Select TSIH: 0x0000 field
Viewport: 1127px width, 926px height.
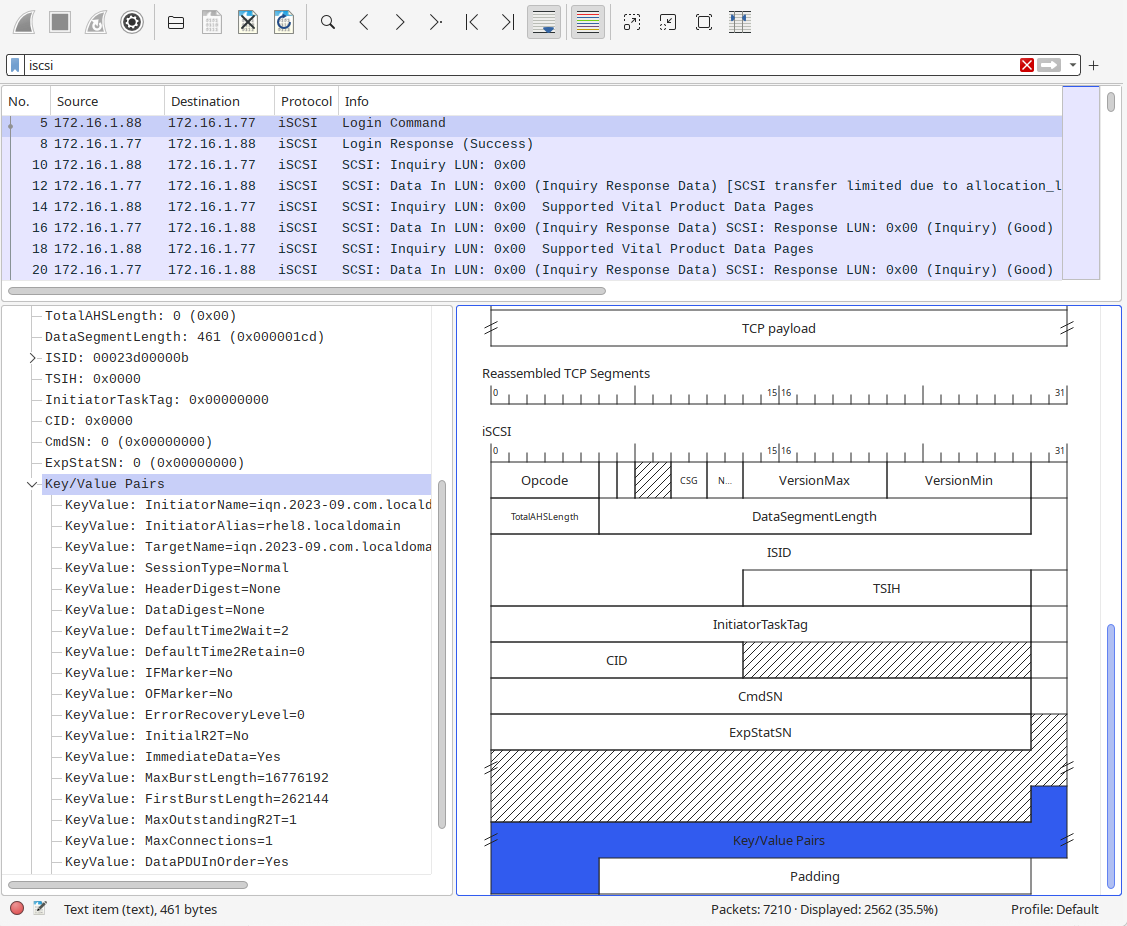93,379
